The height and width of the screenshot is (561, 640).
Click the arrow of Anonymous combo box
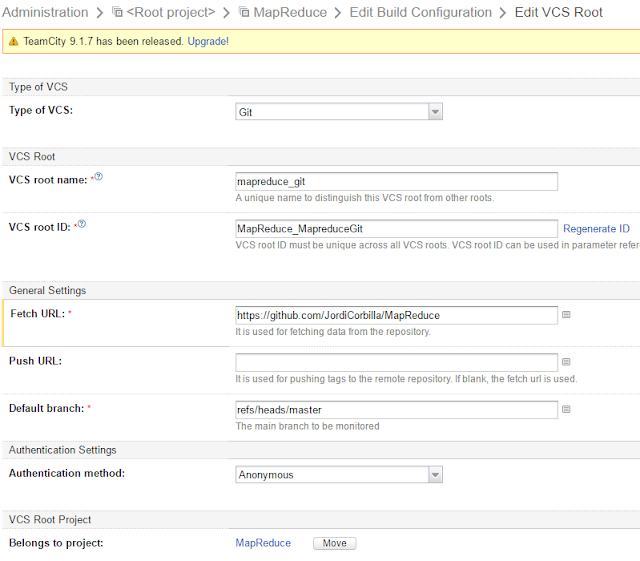click(x=435, y=474)
